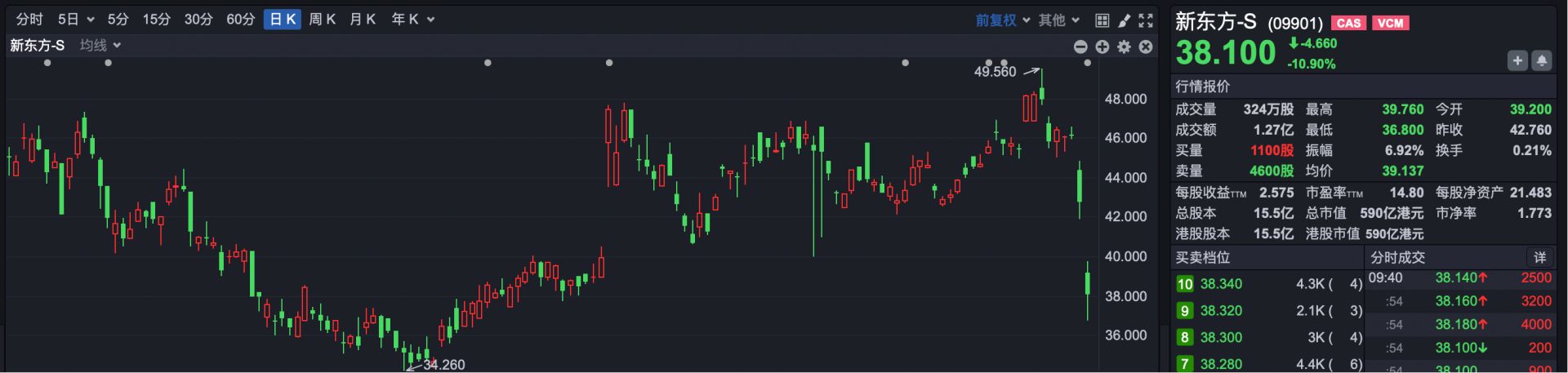This screenshot has width=1568, height=373.
Task: Click the 分时成交 time and sales header
Action: click(x=1397, y=257)
